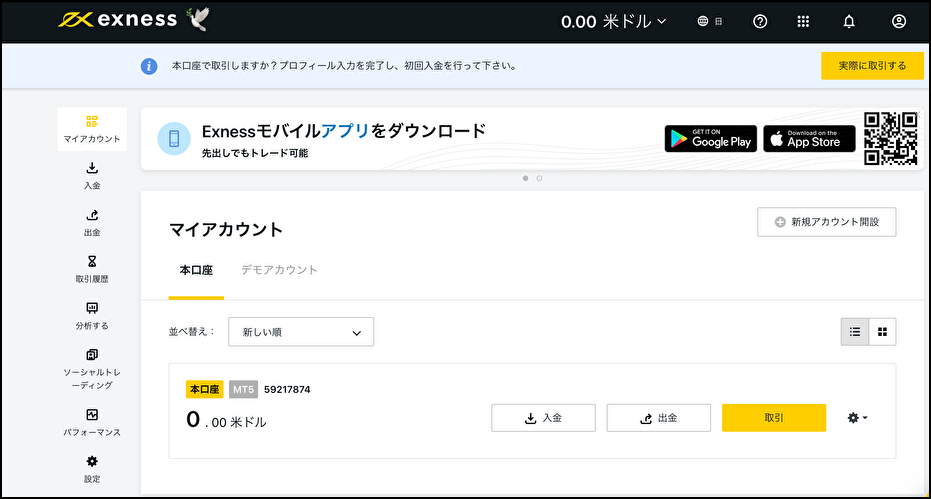Screen dimensions: 931x499
Task: Click the Exness logo in the header
Action: coord(118,20)
